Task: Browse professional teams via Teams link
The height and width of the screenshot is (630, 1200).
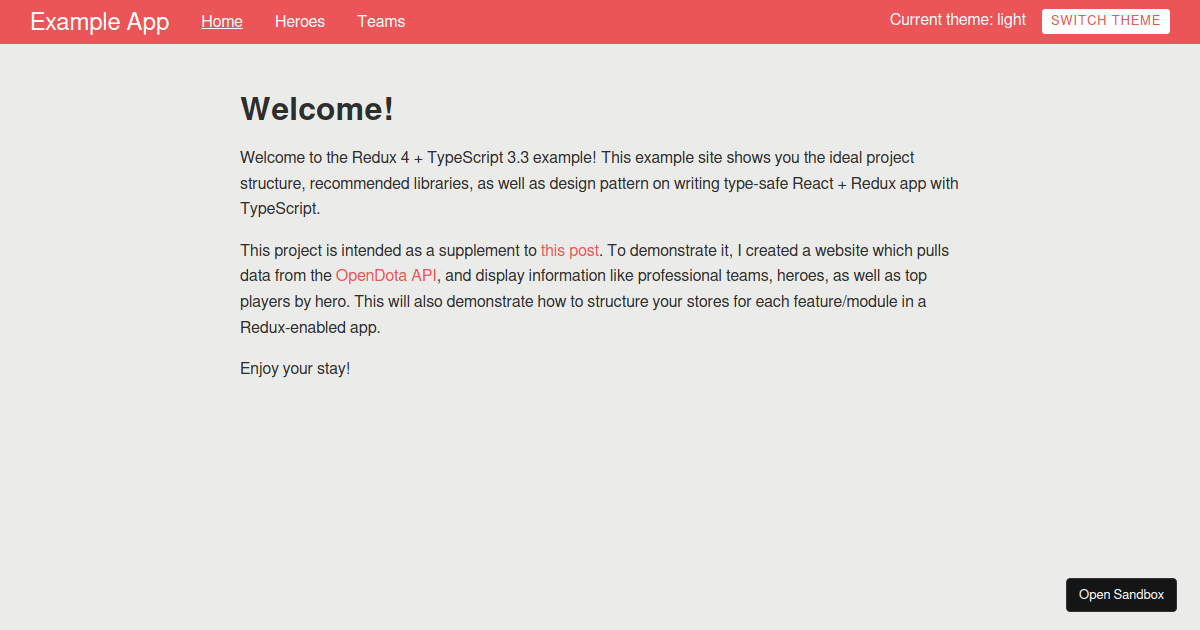Action: tap(381, 21)
